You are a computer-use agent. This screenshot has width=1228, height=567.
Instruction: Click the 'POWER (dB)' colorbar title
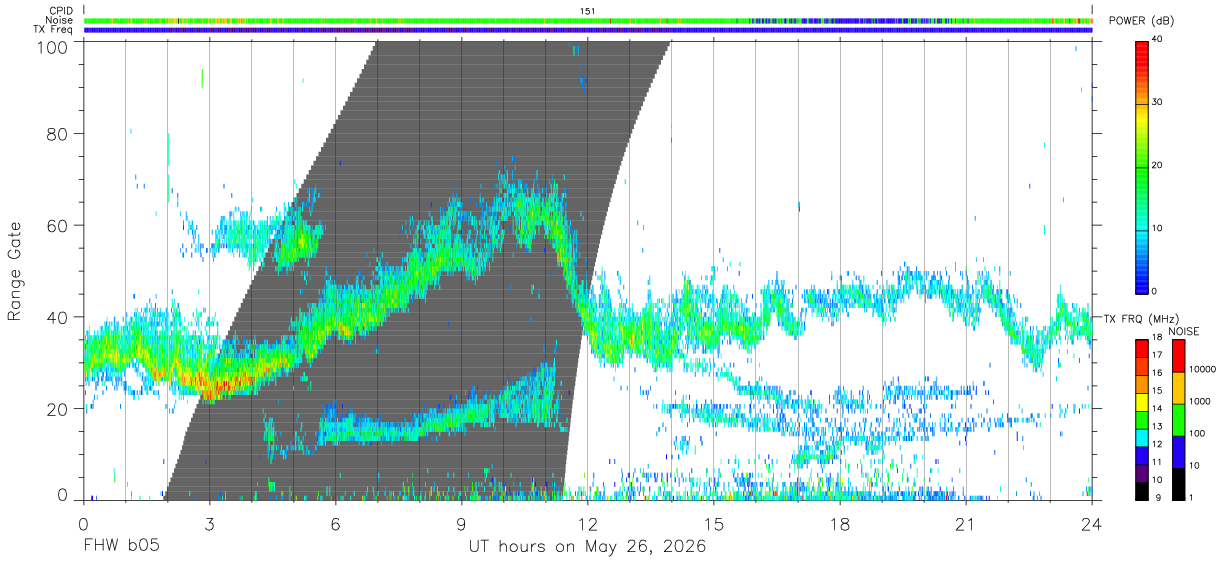[1141, 21]
